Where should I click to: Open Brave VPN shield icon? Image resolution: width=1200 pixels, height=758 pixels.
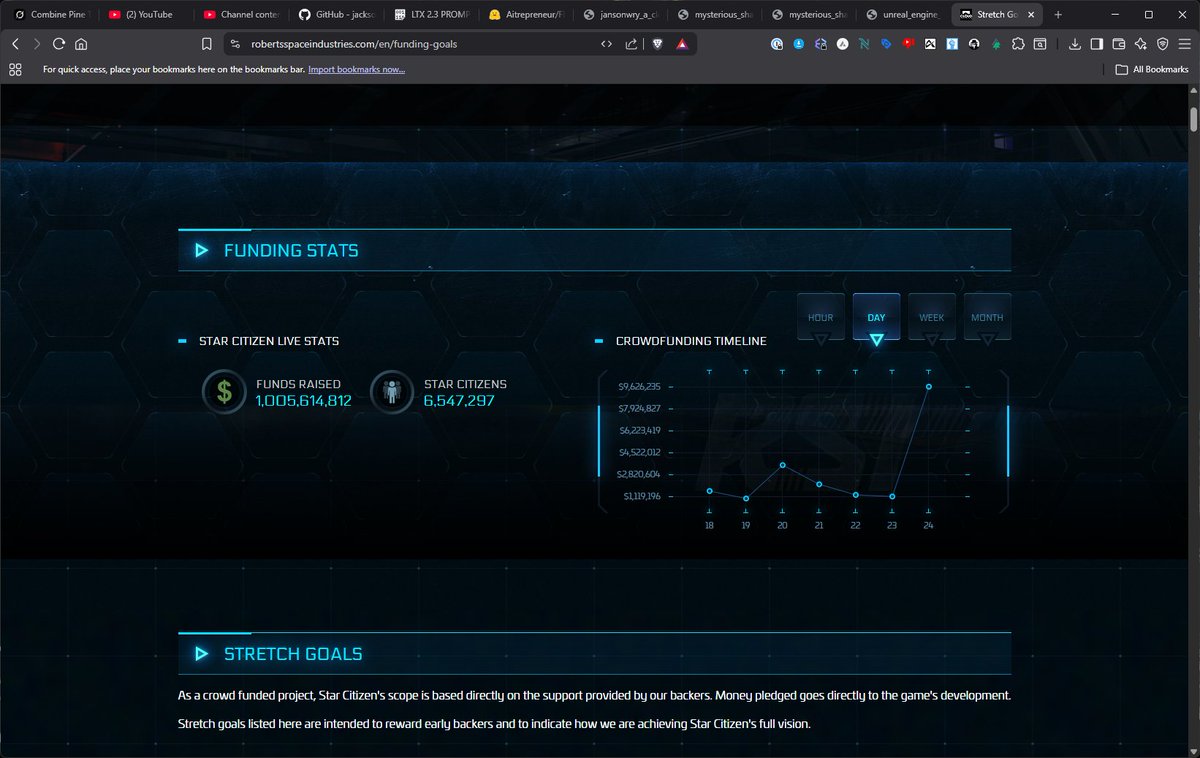click(x=1162, y=44)
